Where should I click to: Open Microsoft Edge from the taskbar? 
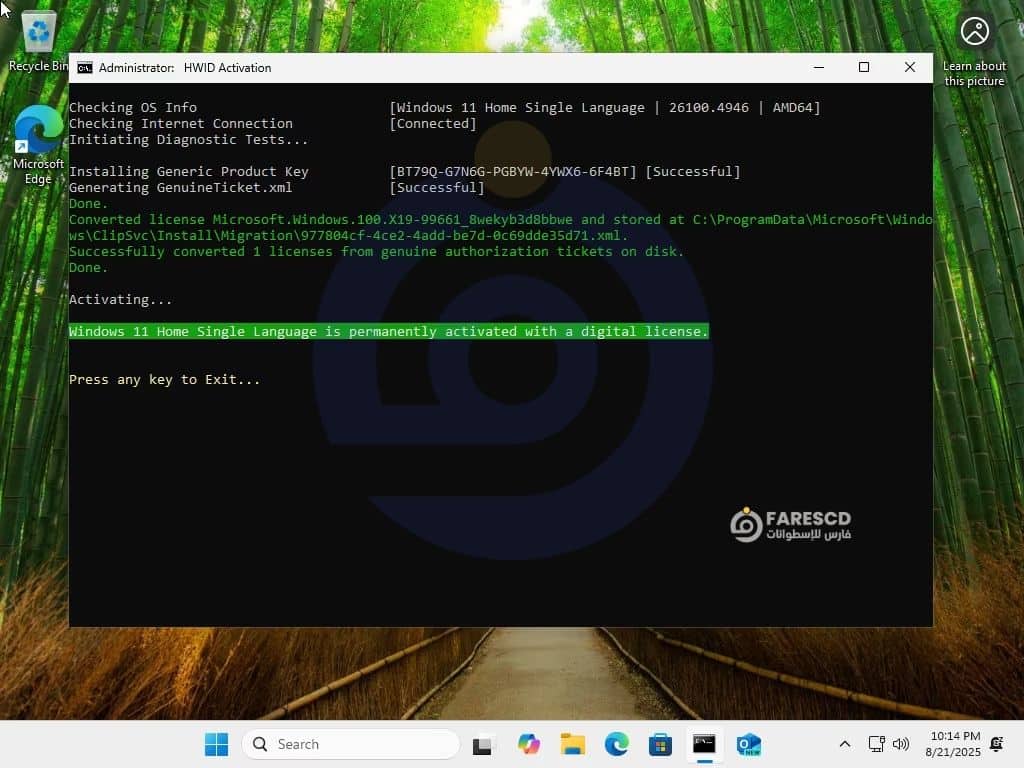coord(616,744)
